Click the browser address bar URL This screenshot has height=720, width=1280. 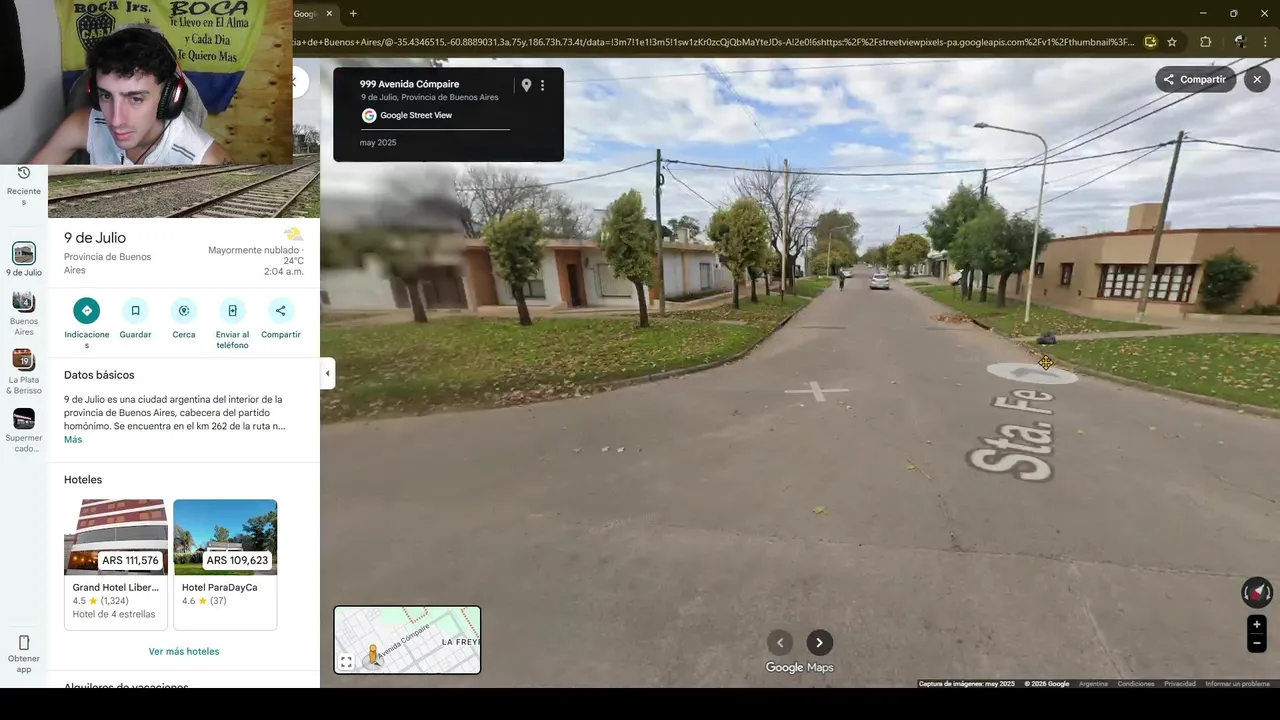tap(713, 42)
